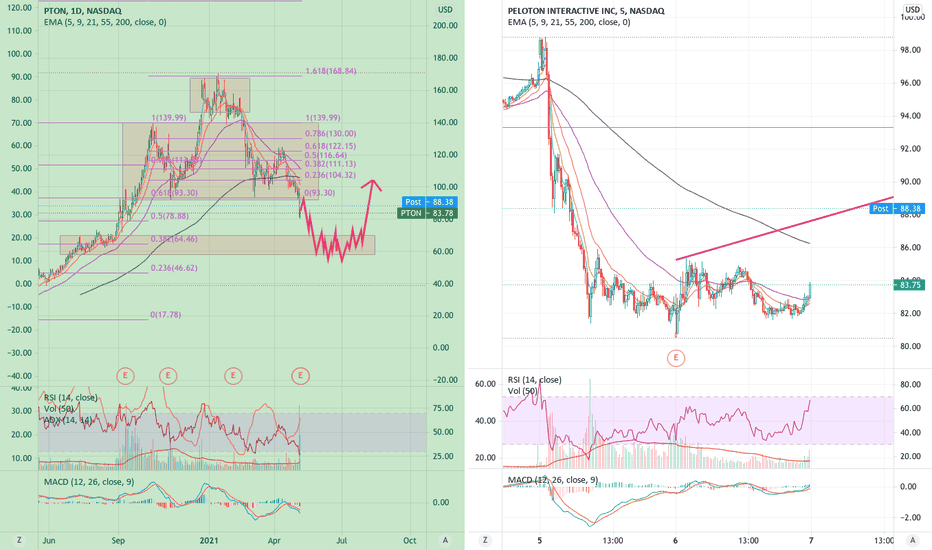932x550 pixels.
Task: Select the rising pink trend line on 5-minute chart
Action: coord(785,228)
